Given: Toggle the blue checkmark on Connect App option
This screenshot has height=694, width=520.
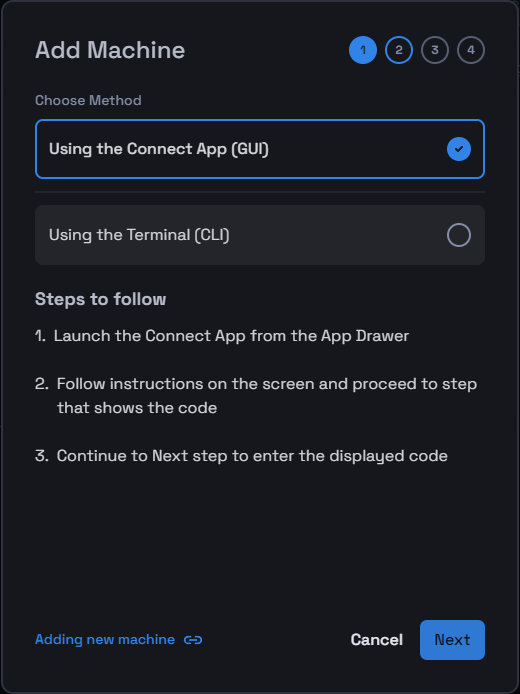Looking at the screenshot, I should [x=458, y=149].
